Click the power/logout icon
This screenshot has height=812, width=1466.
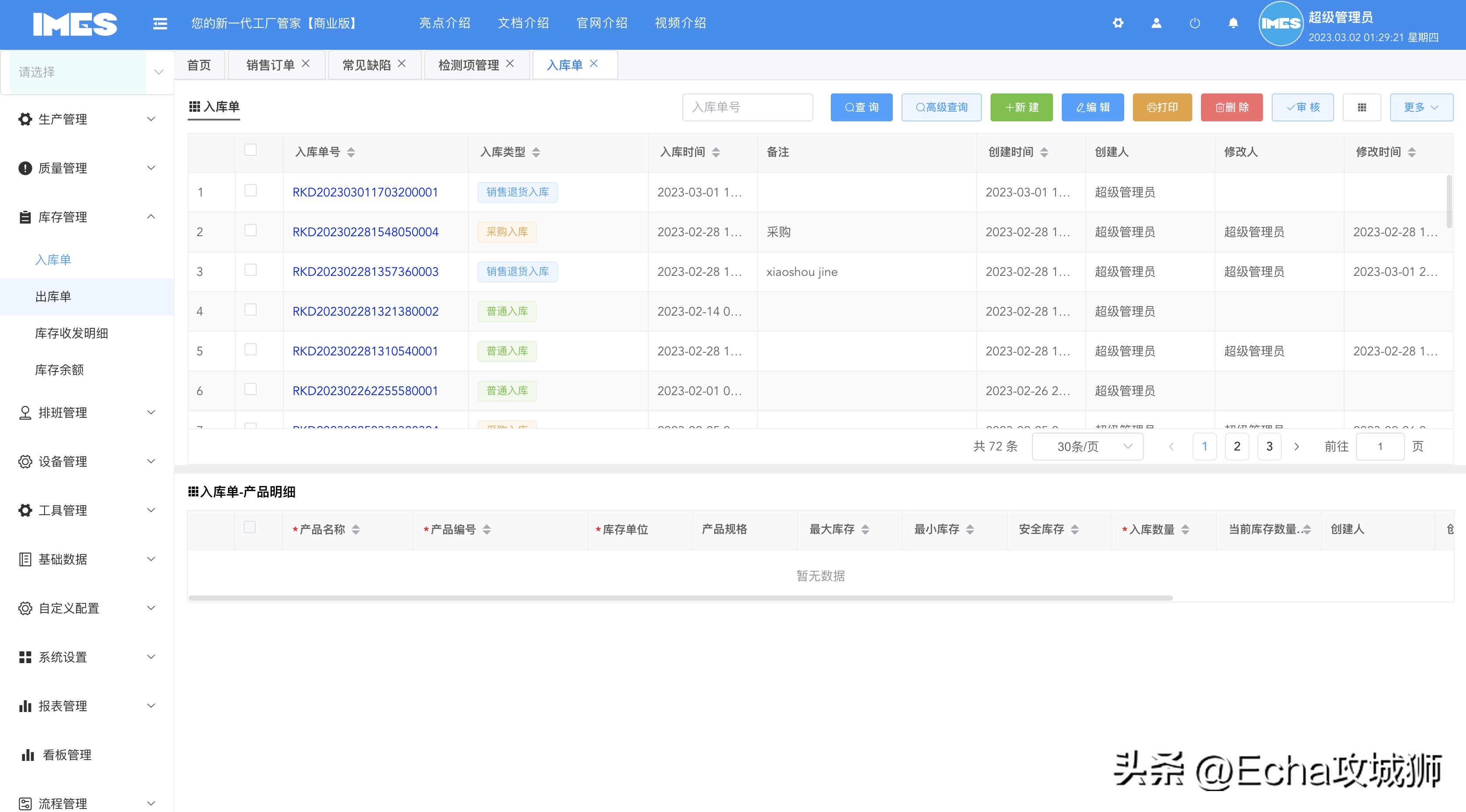(1194, 23)
